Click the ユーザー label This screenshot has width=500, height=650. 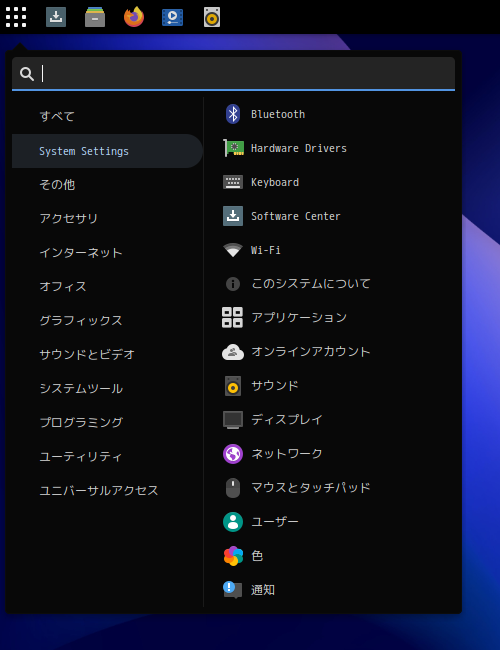275,522
